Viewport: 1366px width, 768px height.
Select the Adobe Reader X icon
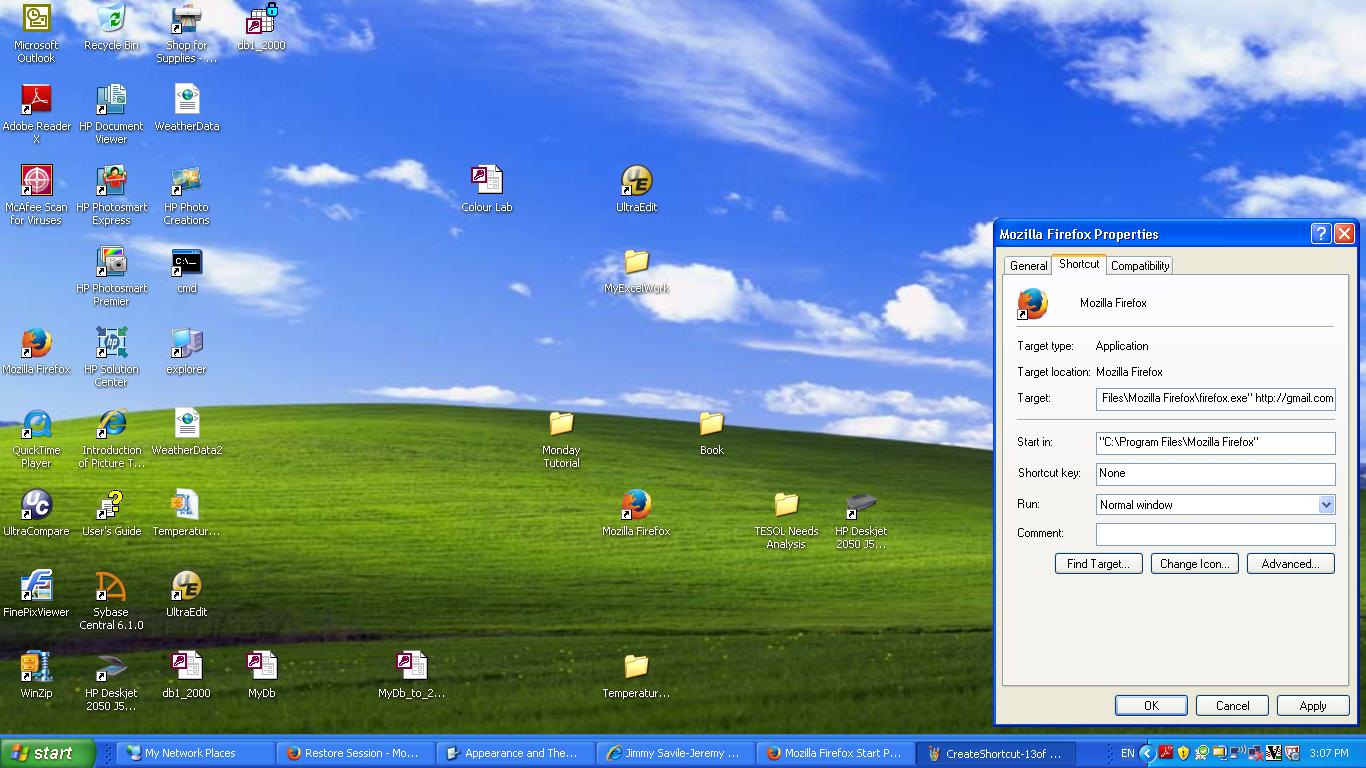36,100
